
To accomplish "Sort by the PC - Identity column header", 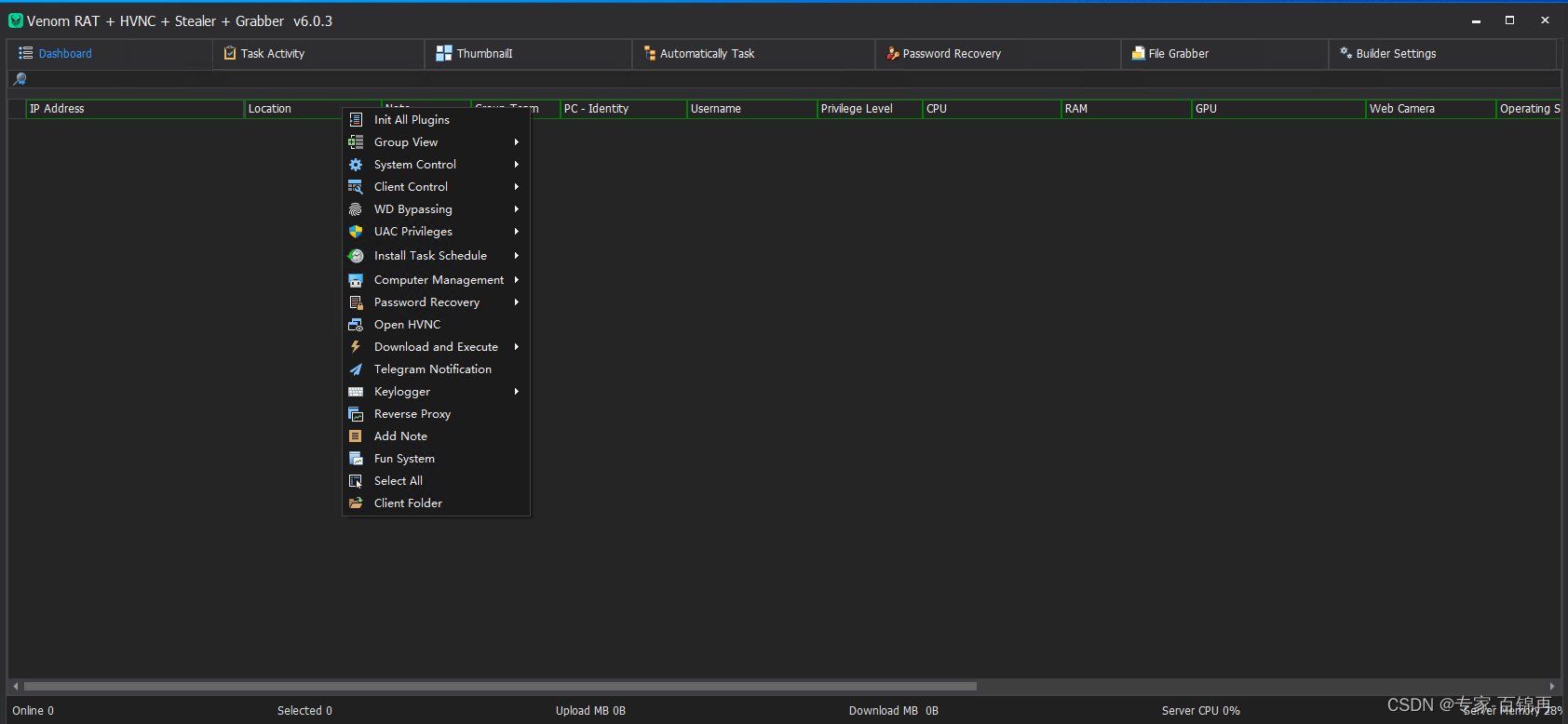I will [x=623, y=109].
